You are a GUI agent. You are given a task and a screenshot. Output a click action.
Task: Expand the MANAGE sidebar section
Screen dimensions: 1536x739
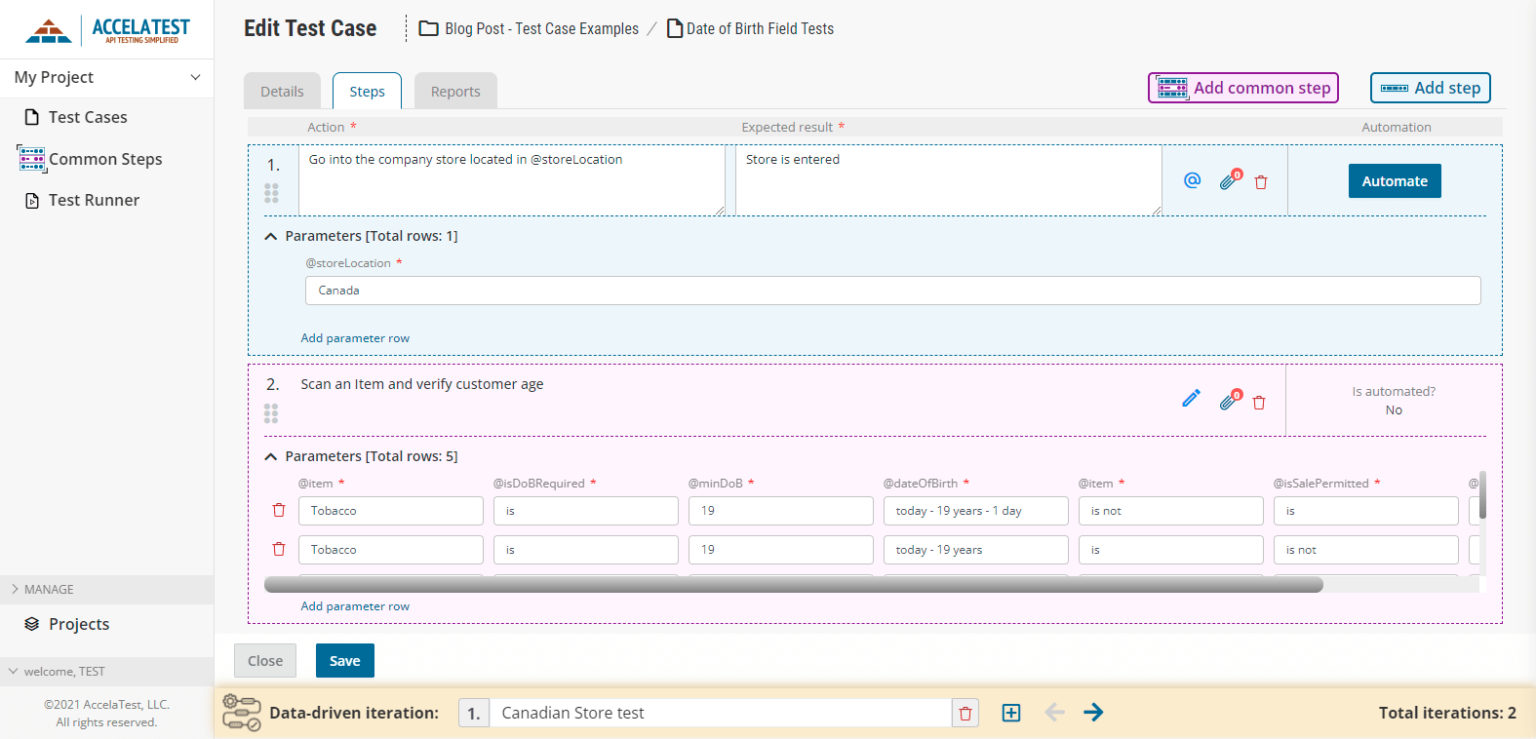(44, 589)
